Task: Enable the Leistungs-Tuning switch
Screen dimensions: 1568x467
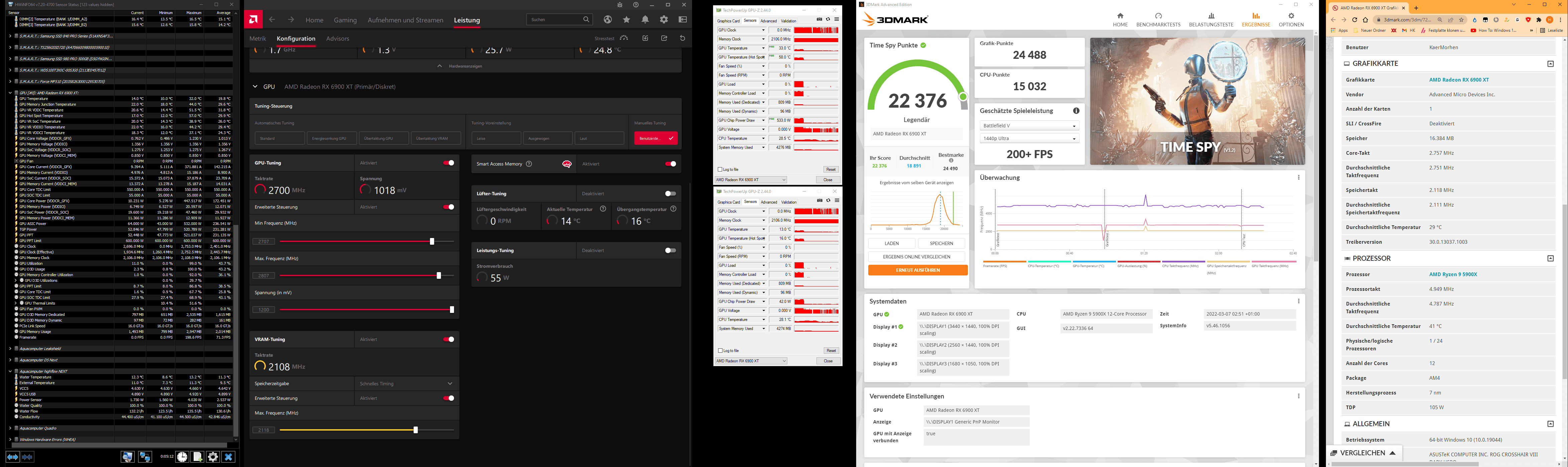Action: [670, 250]
